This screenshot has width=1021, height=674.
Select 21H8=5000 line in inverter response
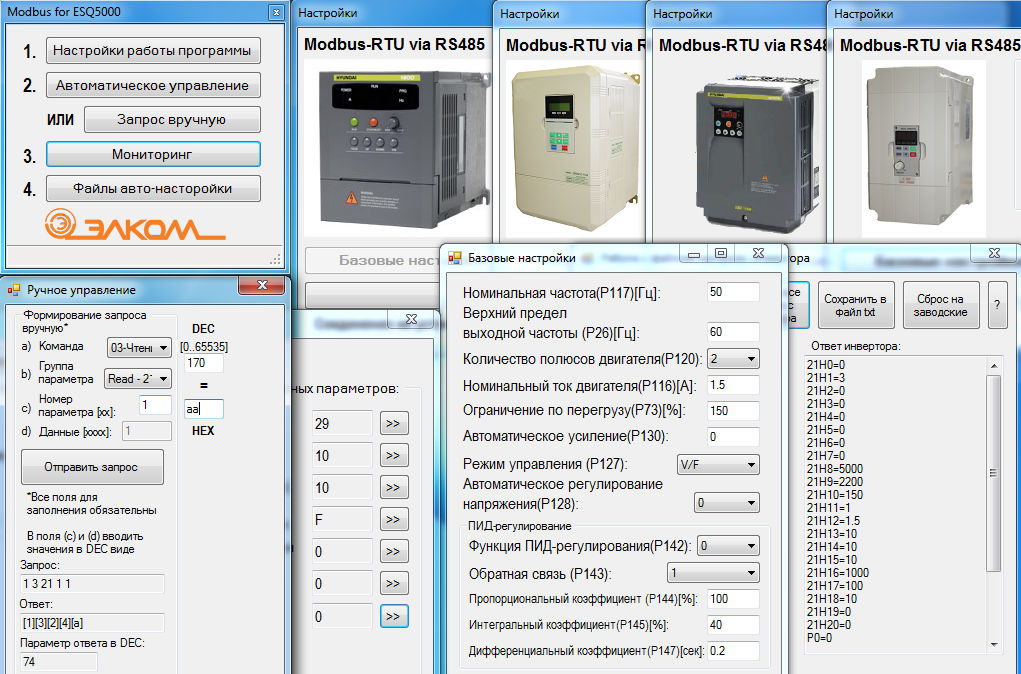(835, 469)
